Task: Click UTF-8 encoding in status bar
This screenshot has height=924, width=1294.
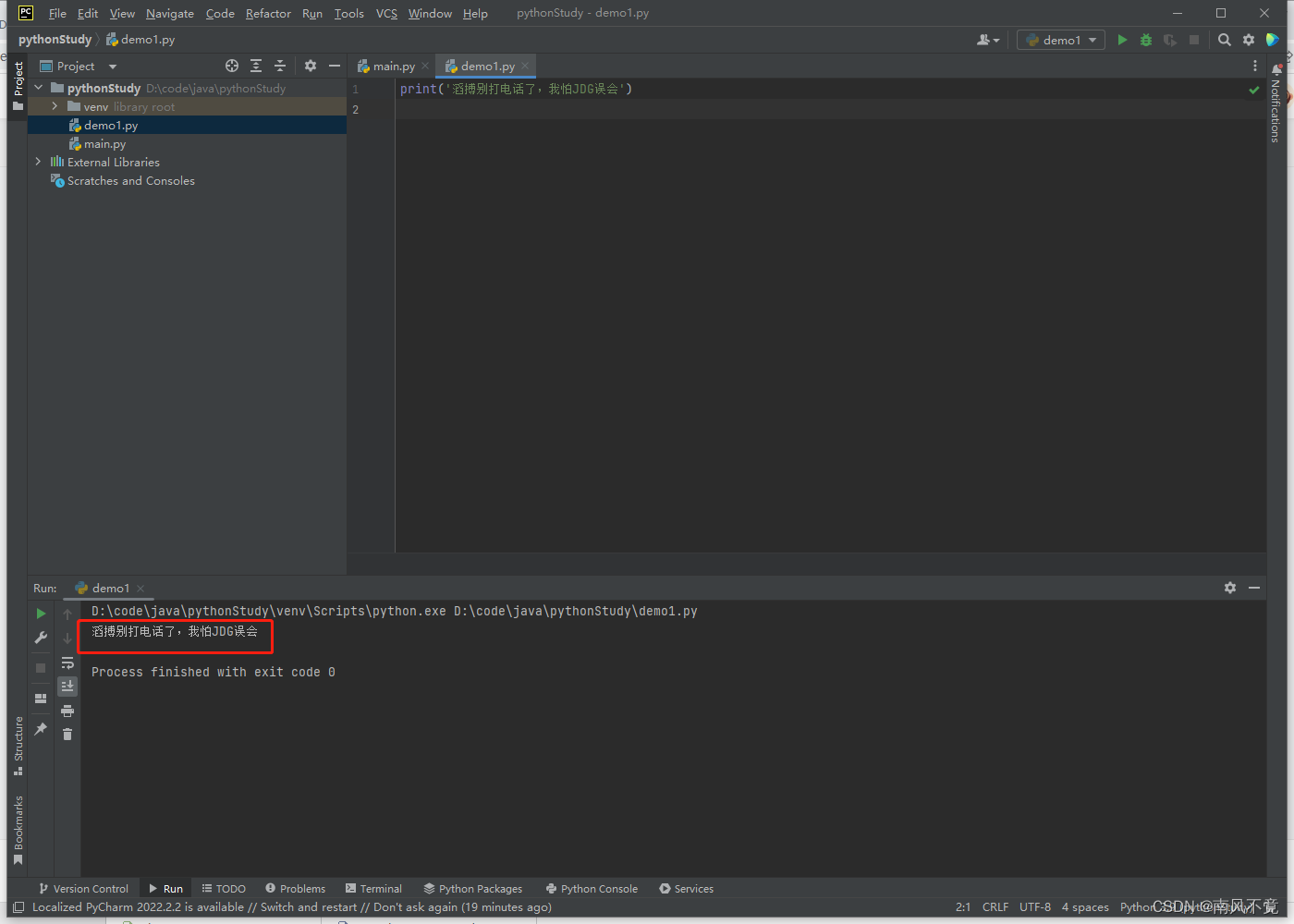Action: pyautogui.click(x=1035, y=907)
